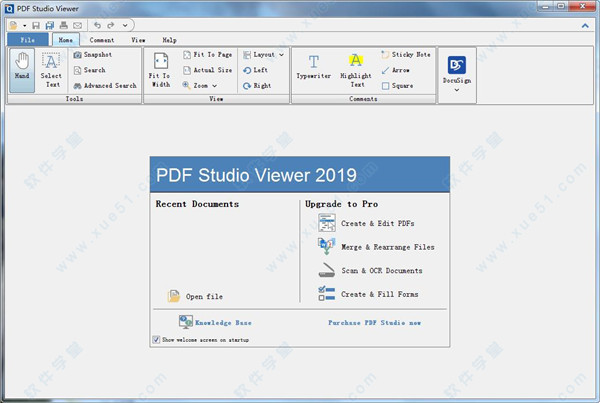Expand the Zoom dropdown
This screenshot has width=600, height=403.
click(x=214, y=86)
